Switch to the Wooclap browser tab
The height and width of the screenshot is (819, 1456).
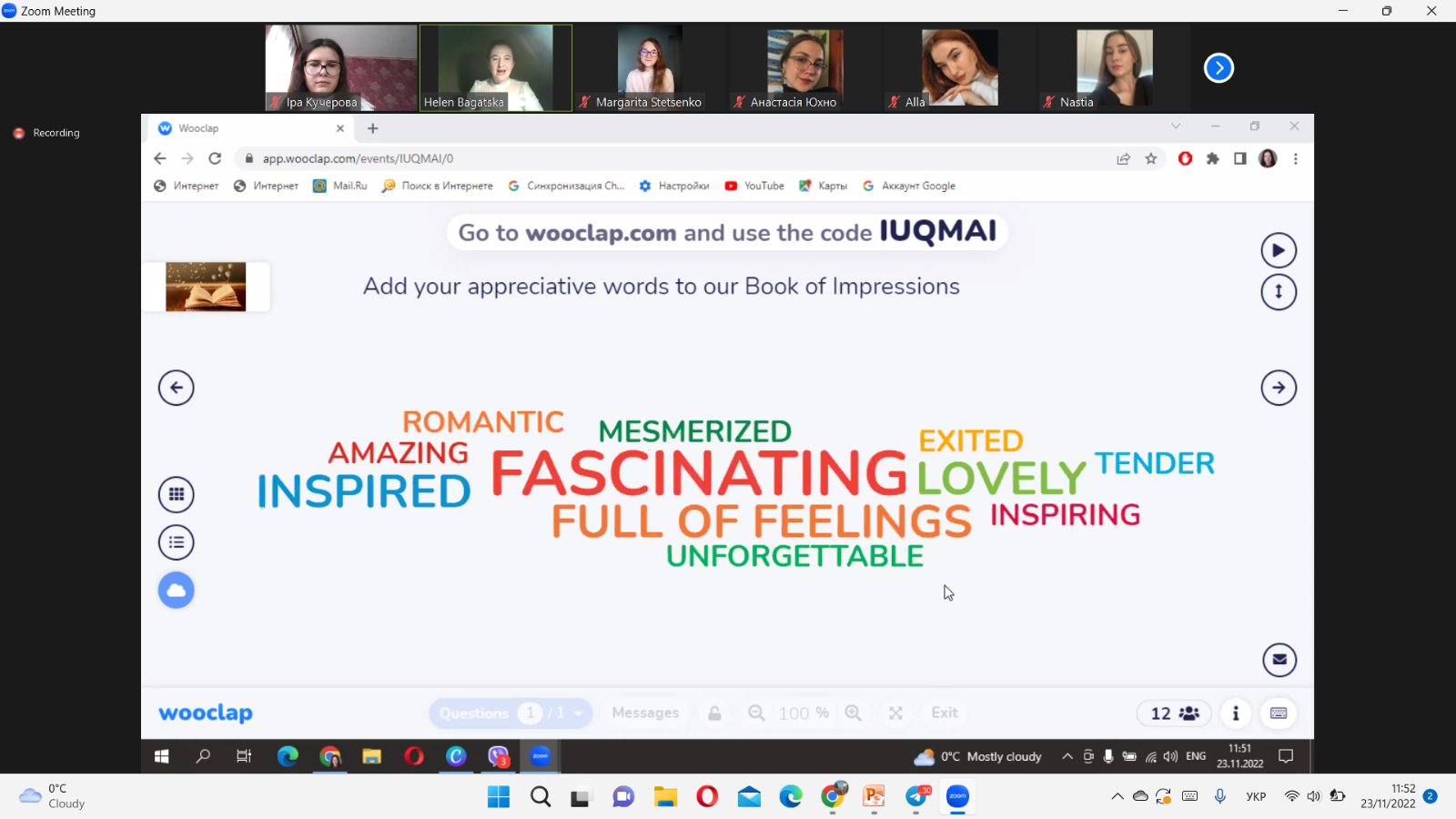coord(246,128)
